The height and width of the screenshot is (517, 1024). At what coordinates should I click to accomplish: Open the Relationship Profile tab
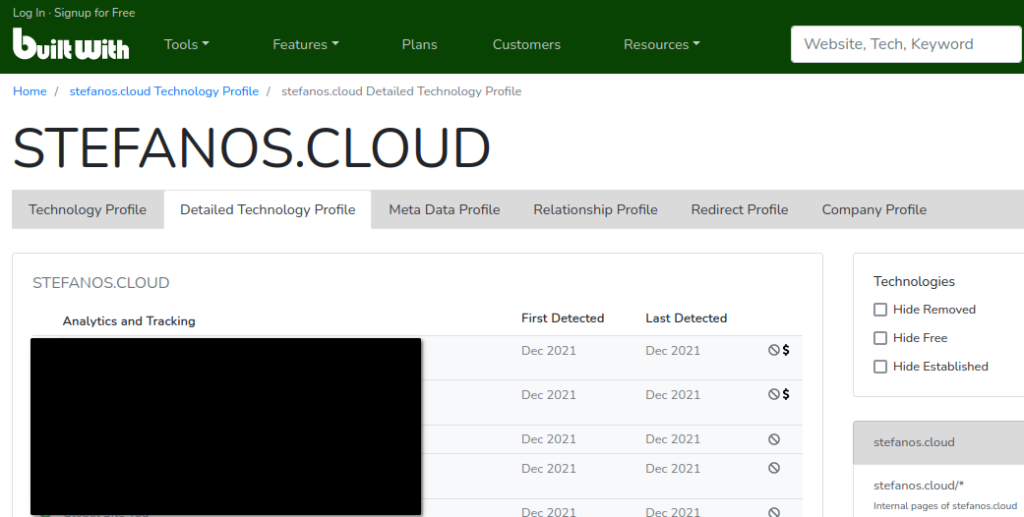(x=596, y=210)
